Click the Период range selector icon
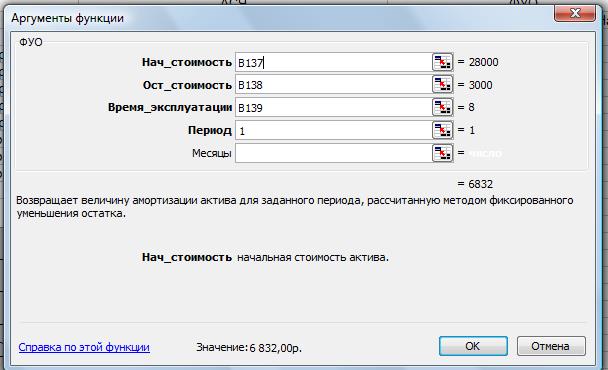This screenshot has width=608, height=370. click(442, 130)
